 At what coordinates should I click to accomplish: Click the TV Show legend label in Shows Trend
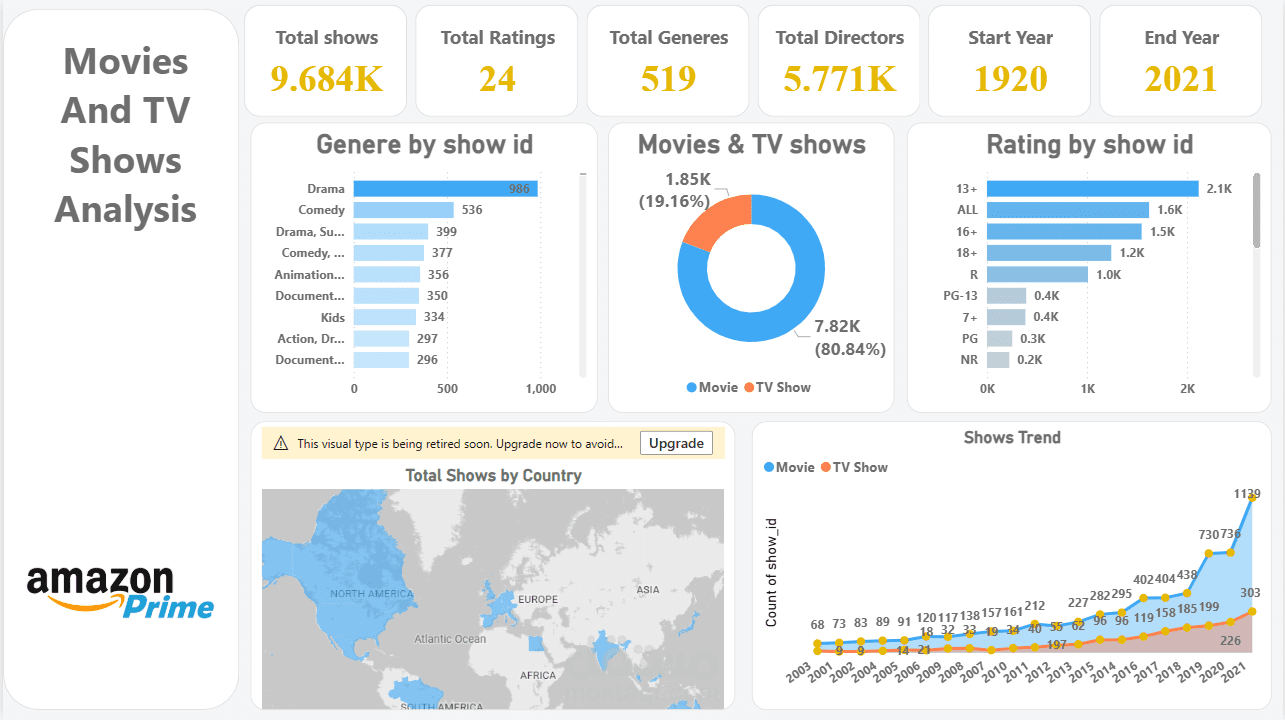[x=860, y=467]
